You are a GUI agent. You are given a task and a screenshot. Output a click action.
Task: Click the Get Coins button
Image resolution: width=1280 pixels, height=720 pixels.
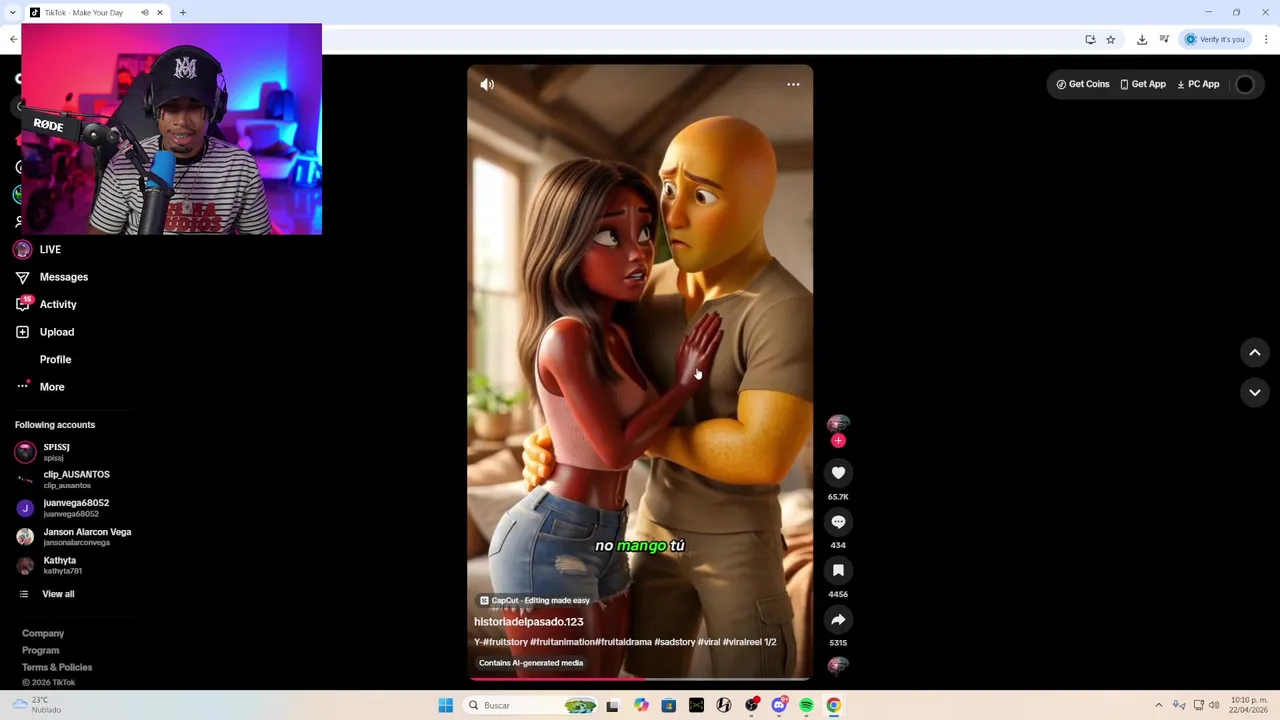click(1083, 85)
